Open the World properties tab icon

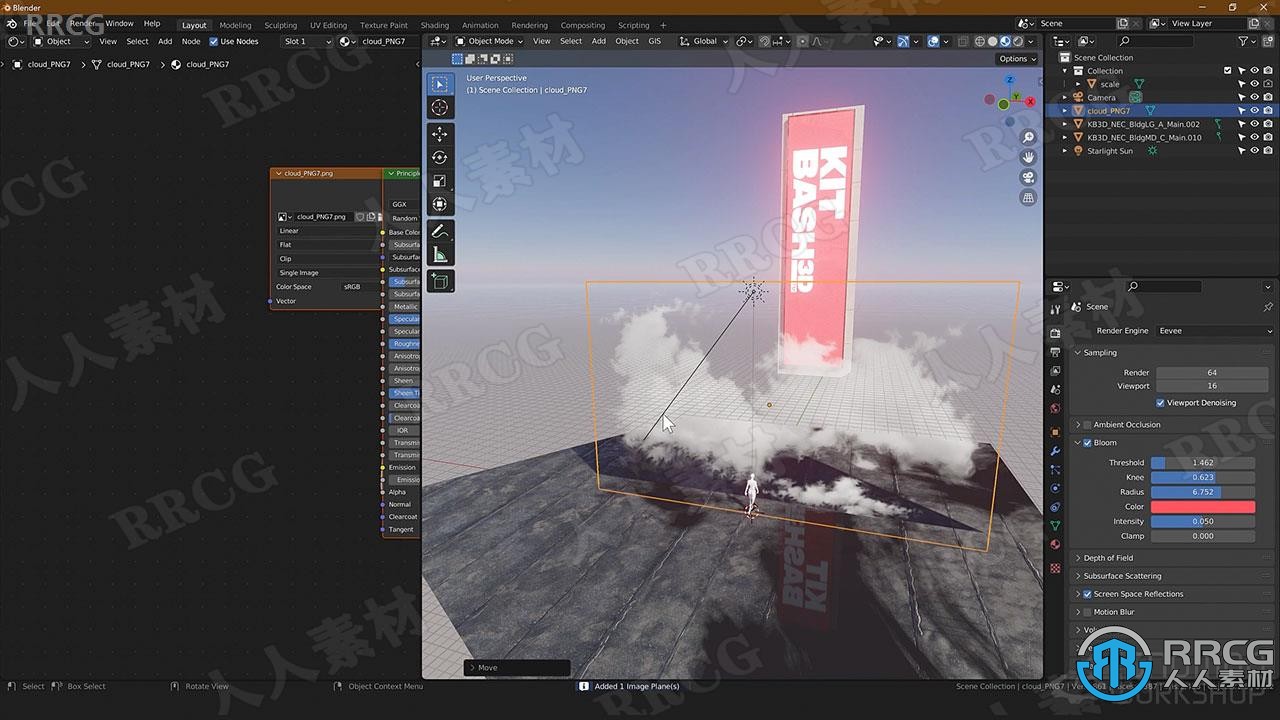click(x=1055, y=408)
